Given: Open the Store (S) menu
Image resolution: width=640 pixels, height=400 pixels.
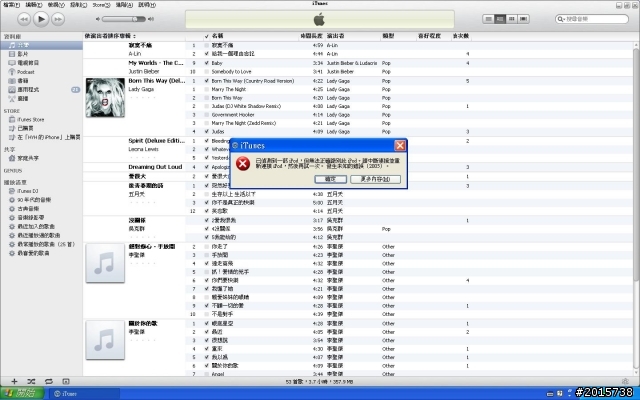Looking at the screenshot, I should point(101,5).
